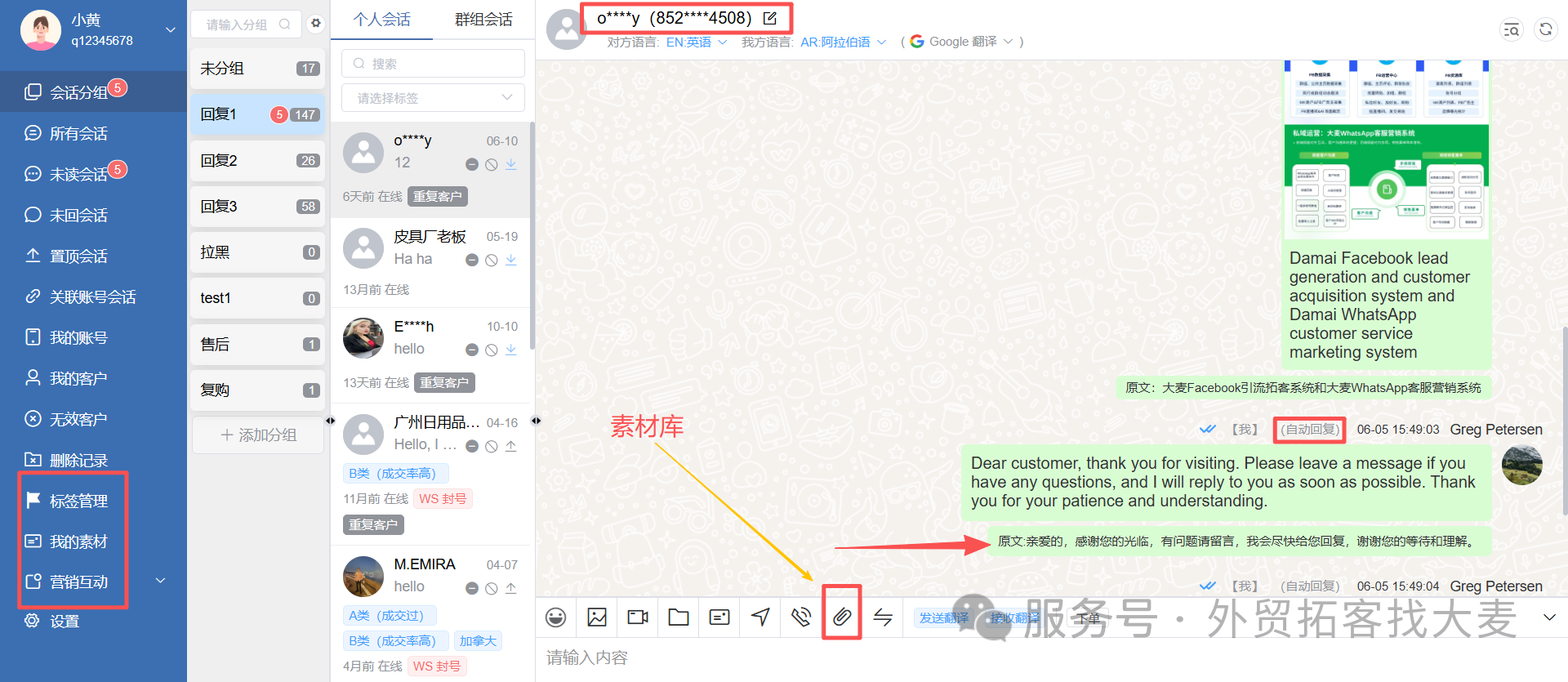
Task: Open the paperclip material library icon
Action: coord(842,617)
